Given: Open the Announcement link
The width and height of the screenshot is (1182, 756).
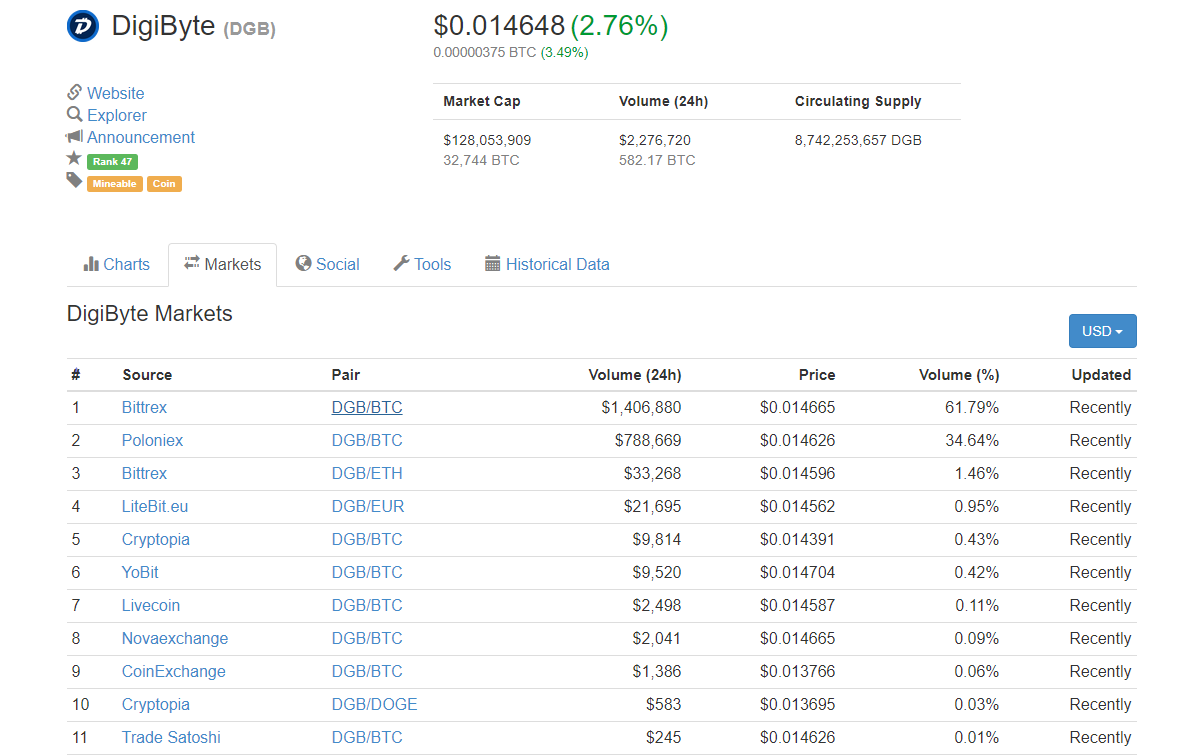Looking at the screenshot, I should 141,137.
